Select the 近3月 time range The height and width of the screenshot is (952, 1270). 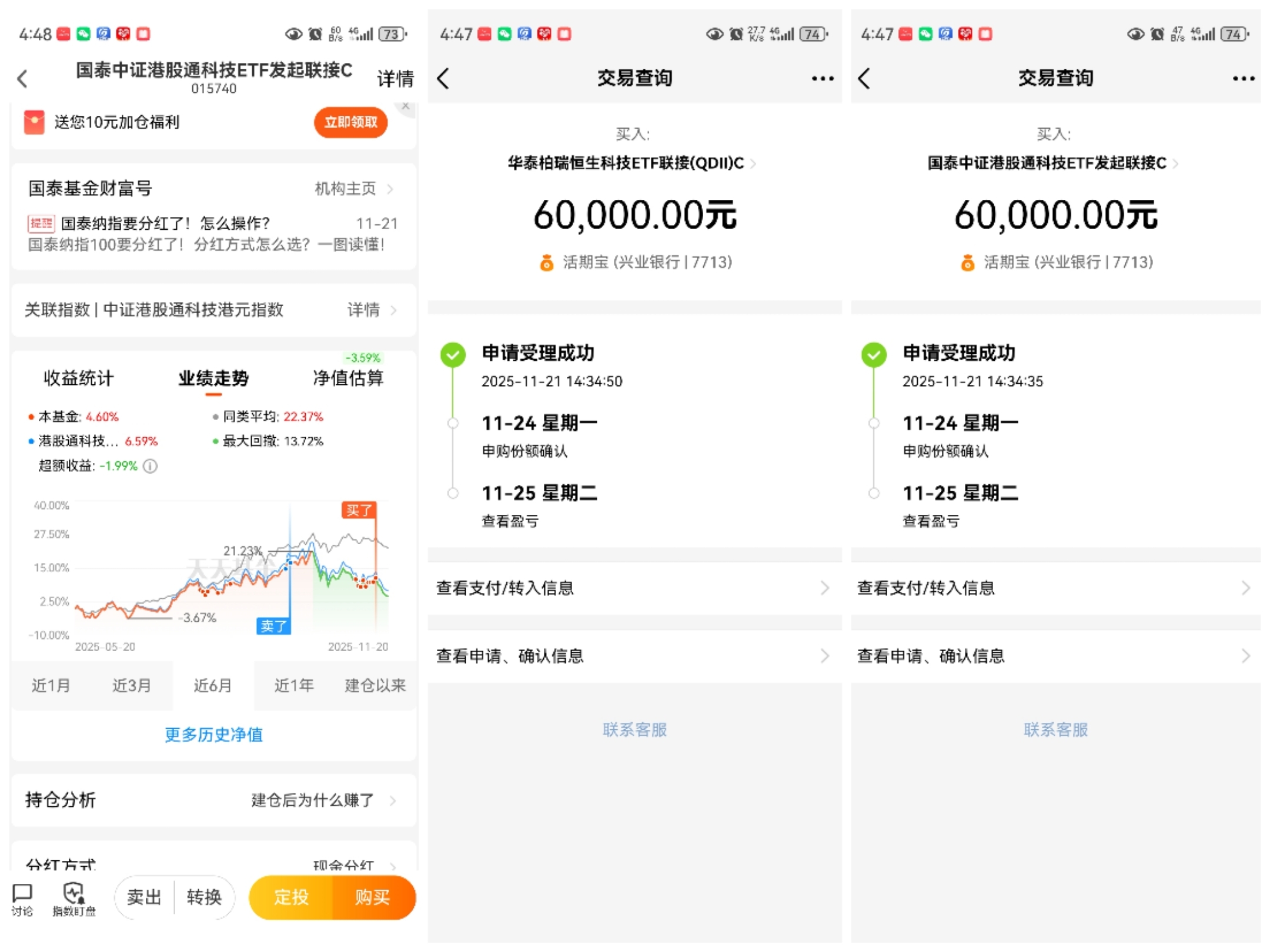131,685
